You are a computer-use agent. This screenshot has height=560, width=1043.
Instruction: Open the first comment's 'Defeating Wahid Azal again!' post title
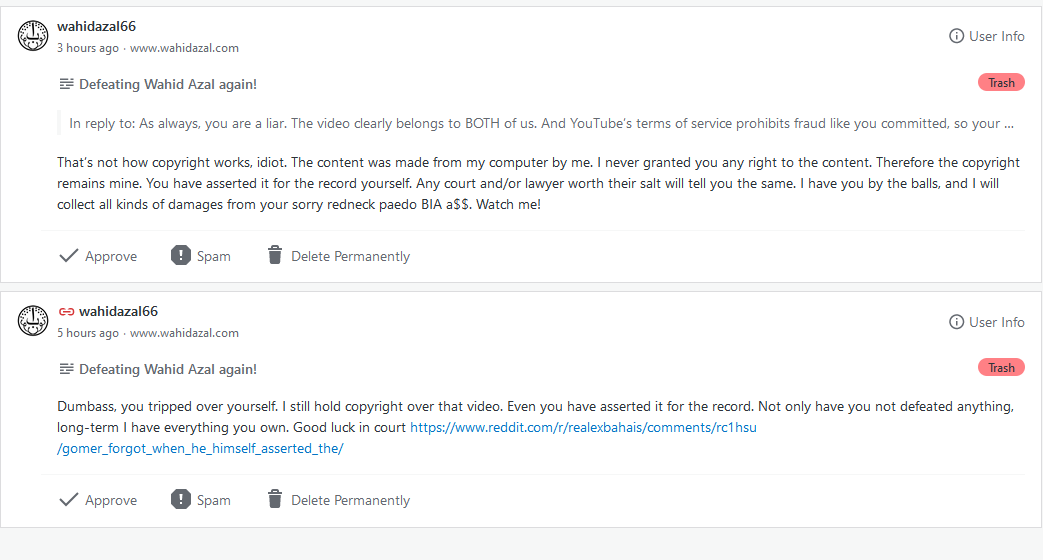tap(168, 84)
